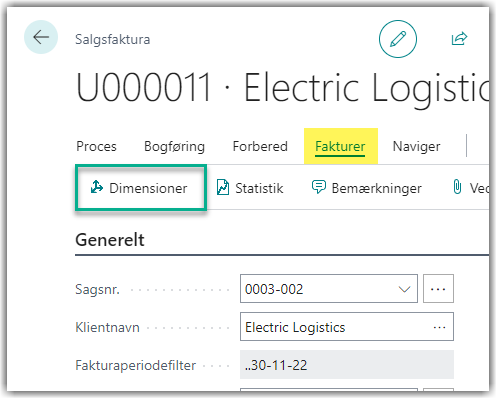This screenshot has width=497, height=399.
Task: Switch to the Forbered tab
Action: click(x=260, y=146)
